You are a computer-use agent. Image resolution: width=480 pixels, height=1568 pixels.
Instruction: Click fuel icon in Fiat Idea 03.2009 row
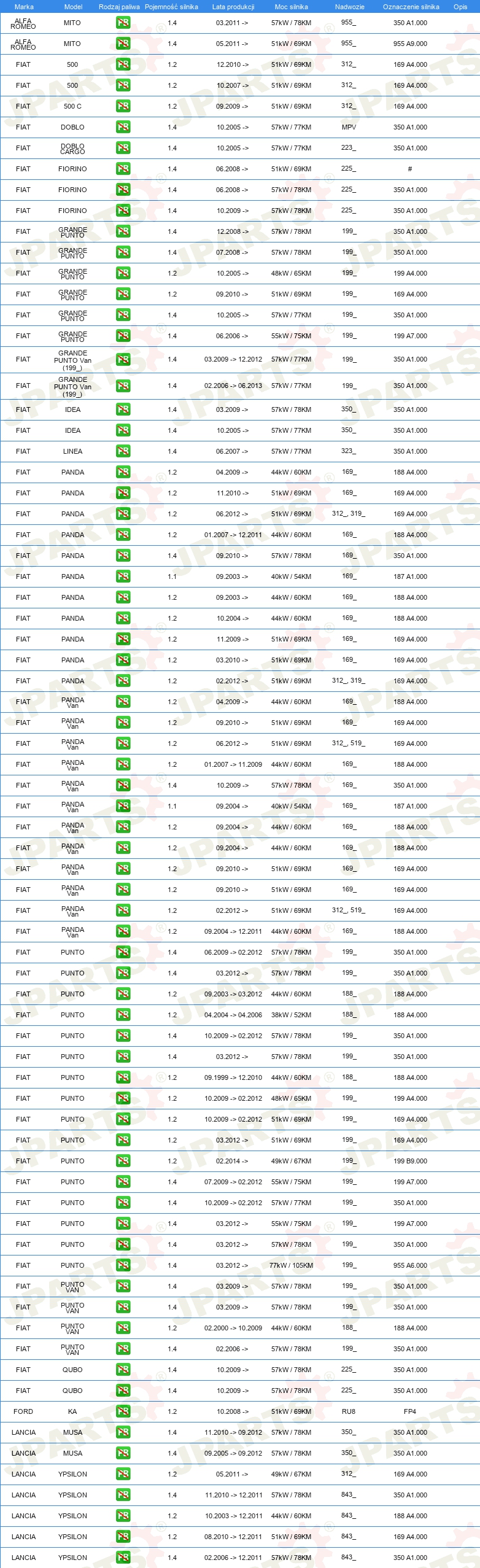[x=123, y=409]
